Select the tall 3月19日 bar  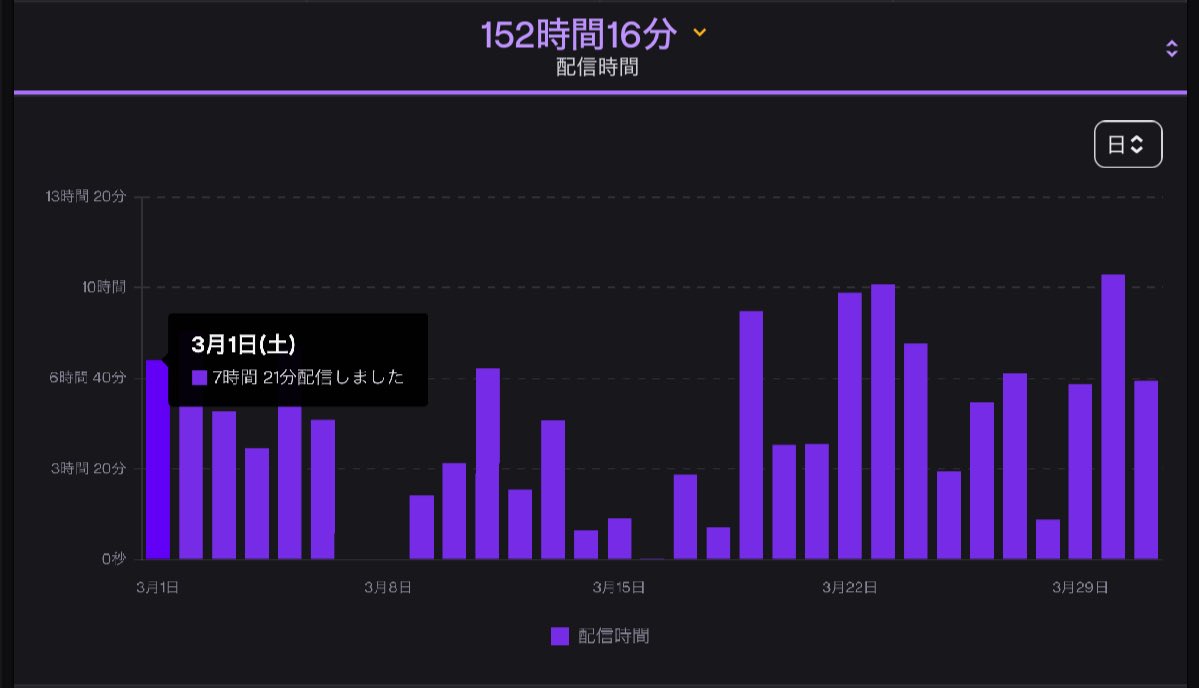coord(751,435)
